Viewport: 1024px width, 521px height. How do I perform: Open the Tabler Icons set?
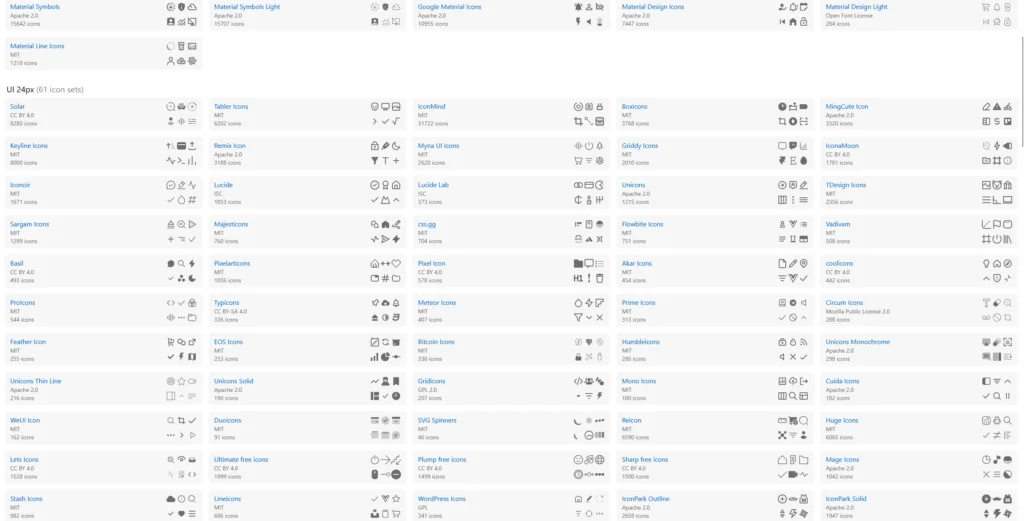[x=231, y=106]
